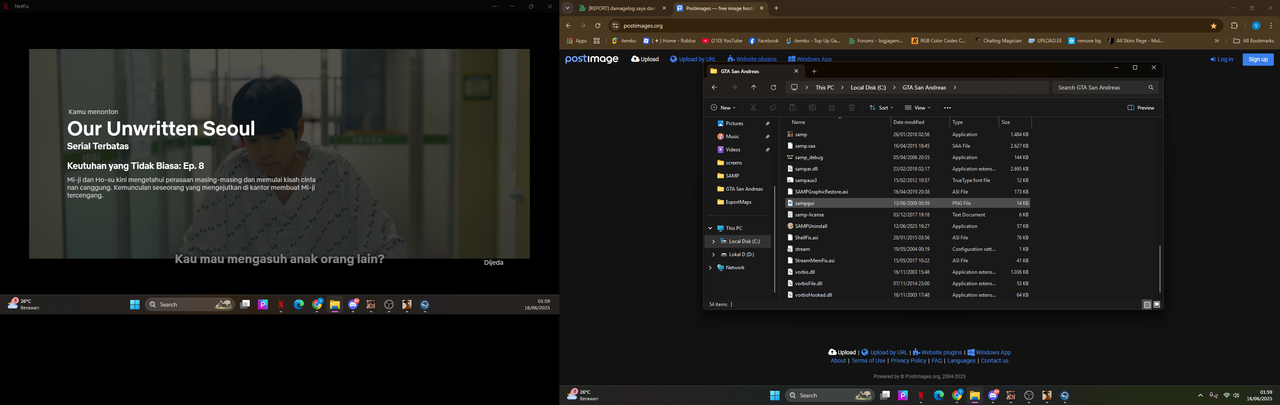Viewport: 1280px width, 405px height.
Task: Open the Chrome Extensions puzzle icon
Action: click(x=1234, y=25)
